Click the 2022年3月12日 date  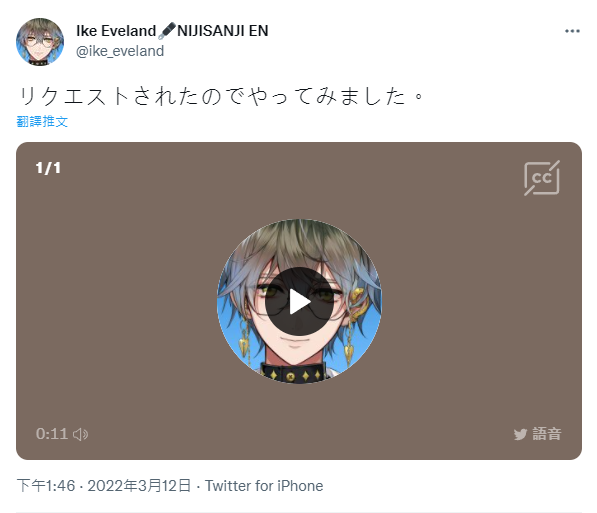[139, 486]
